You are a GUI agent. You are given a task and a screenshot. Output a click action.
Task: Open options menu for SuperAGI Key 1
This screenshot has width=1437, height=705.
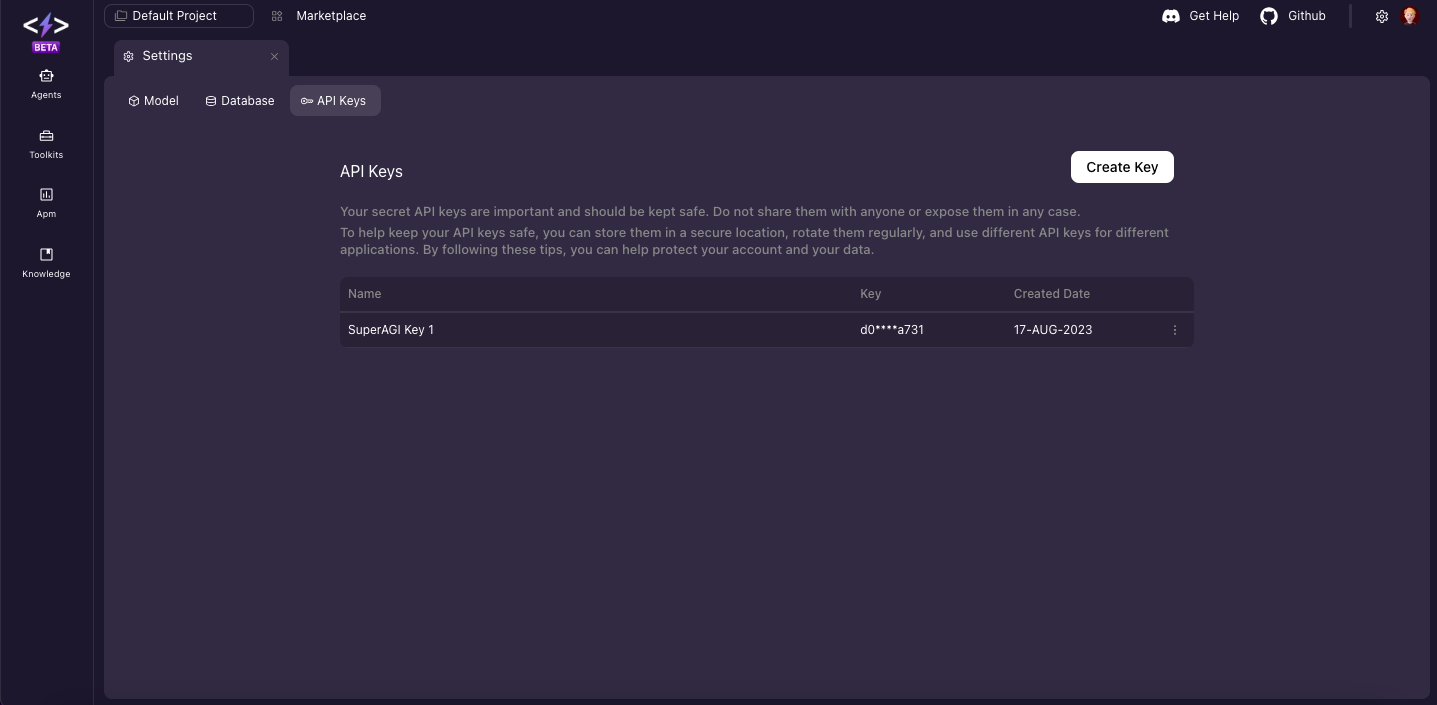pos(1175,330)
